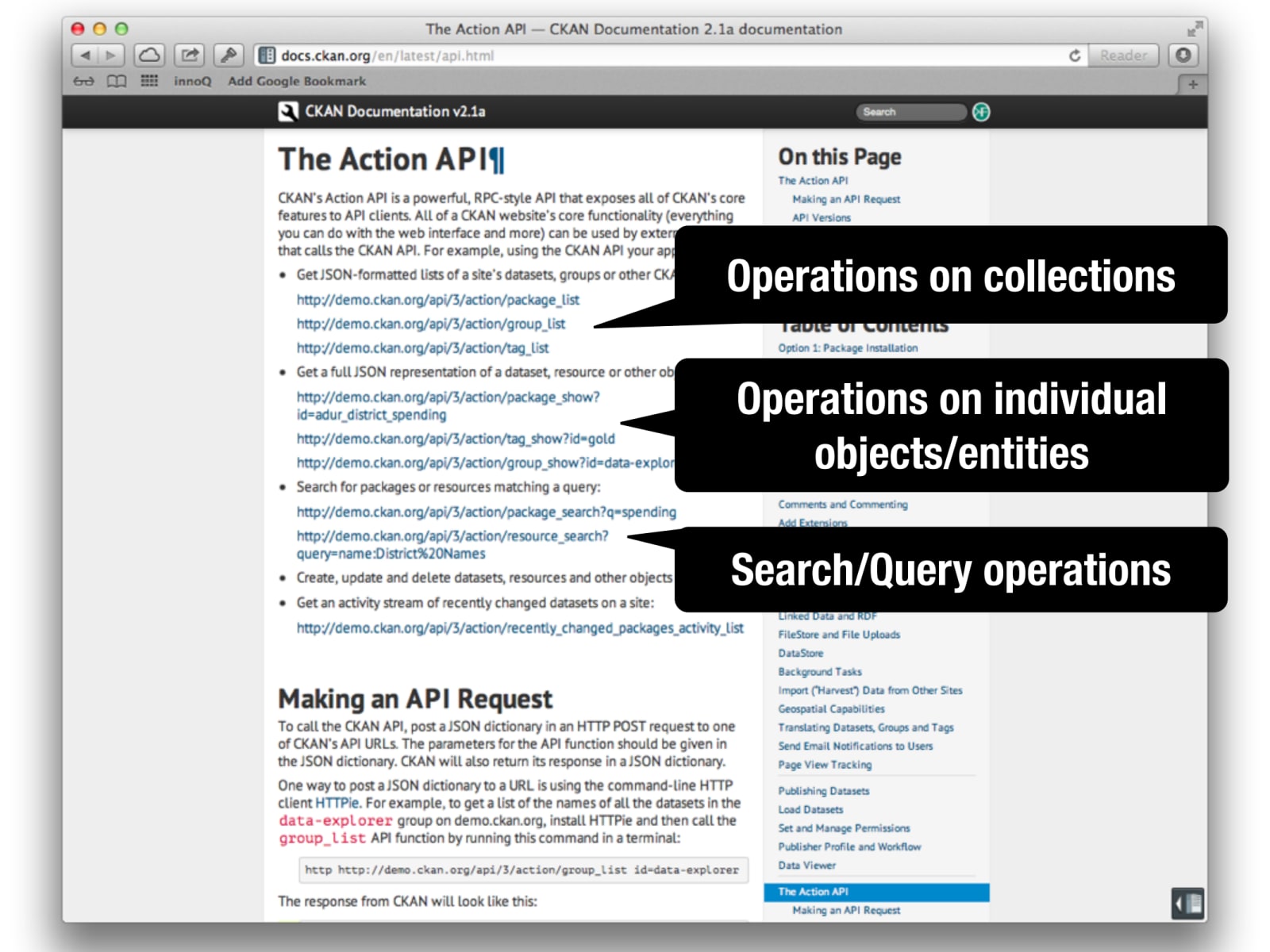Open Reading List glasses icon
The width and height of the screenshot is (1270, 952).
[83, 81]
